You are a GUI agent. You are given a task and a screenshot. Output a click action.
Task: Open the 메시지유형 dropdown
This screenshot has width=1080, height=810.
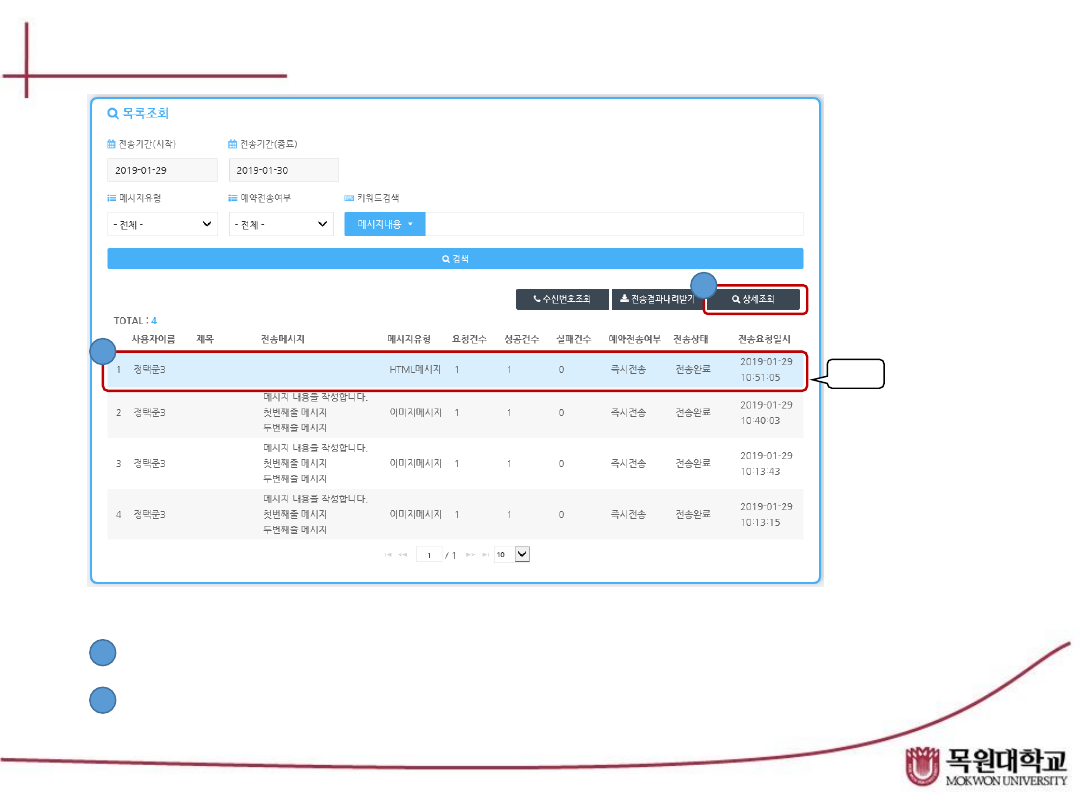162,224
